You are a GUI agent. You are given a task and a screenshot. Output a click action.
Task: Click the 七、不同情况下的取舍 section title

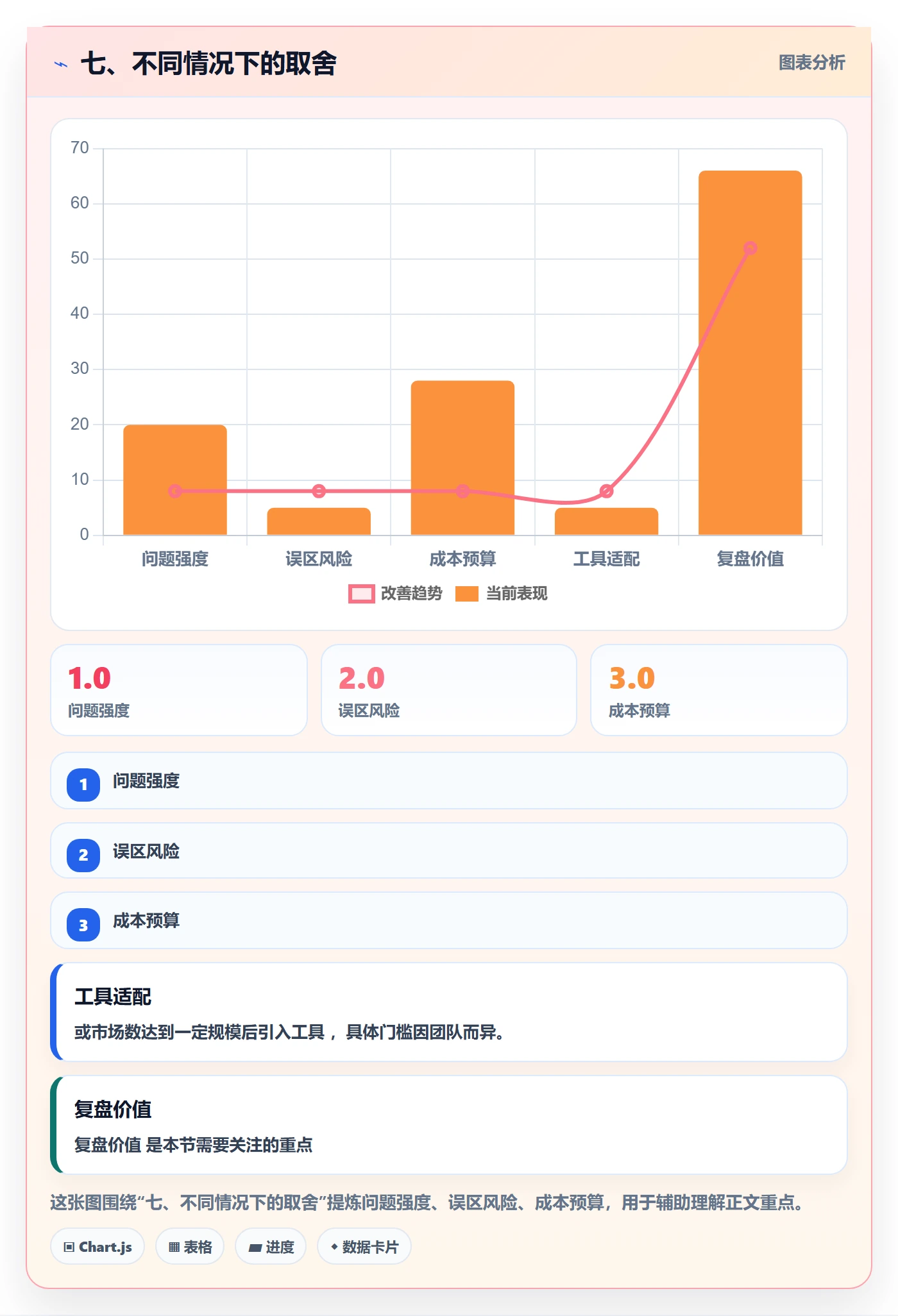coord(208,63)
